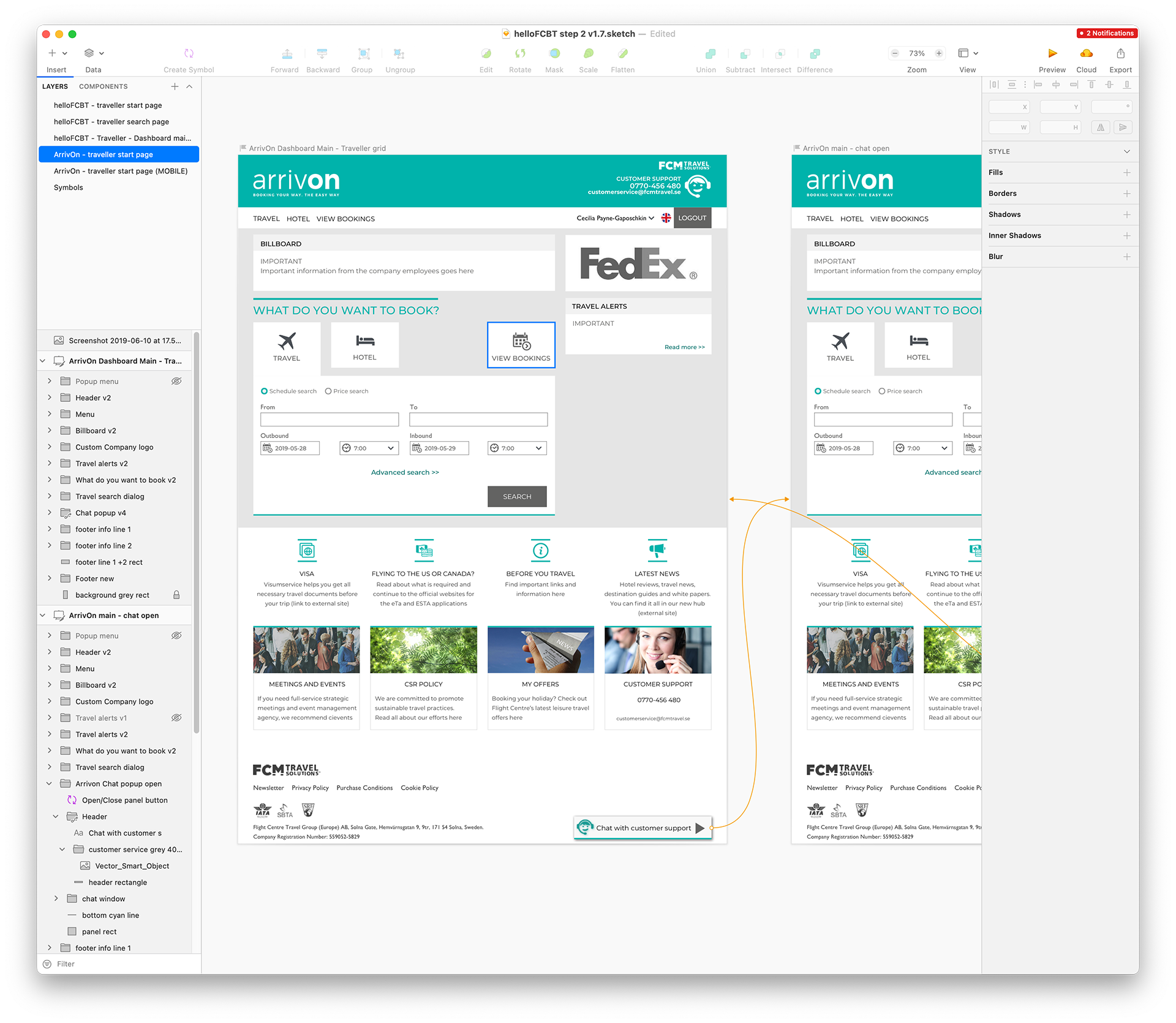Collapse the ArrivOn main - chat open artboard
This screenshot has height=1023, width=1176.
tap(42, 615)
